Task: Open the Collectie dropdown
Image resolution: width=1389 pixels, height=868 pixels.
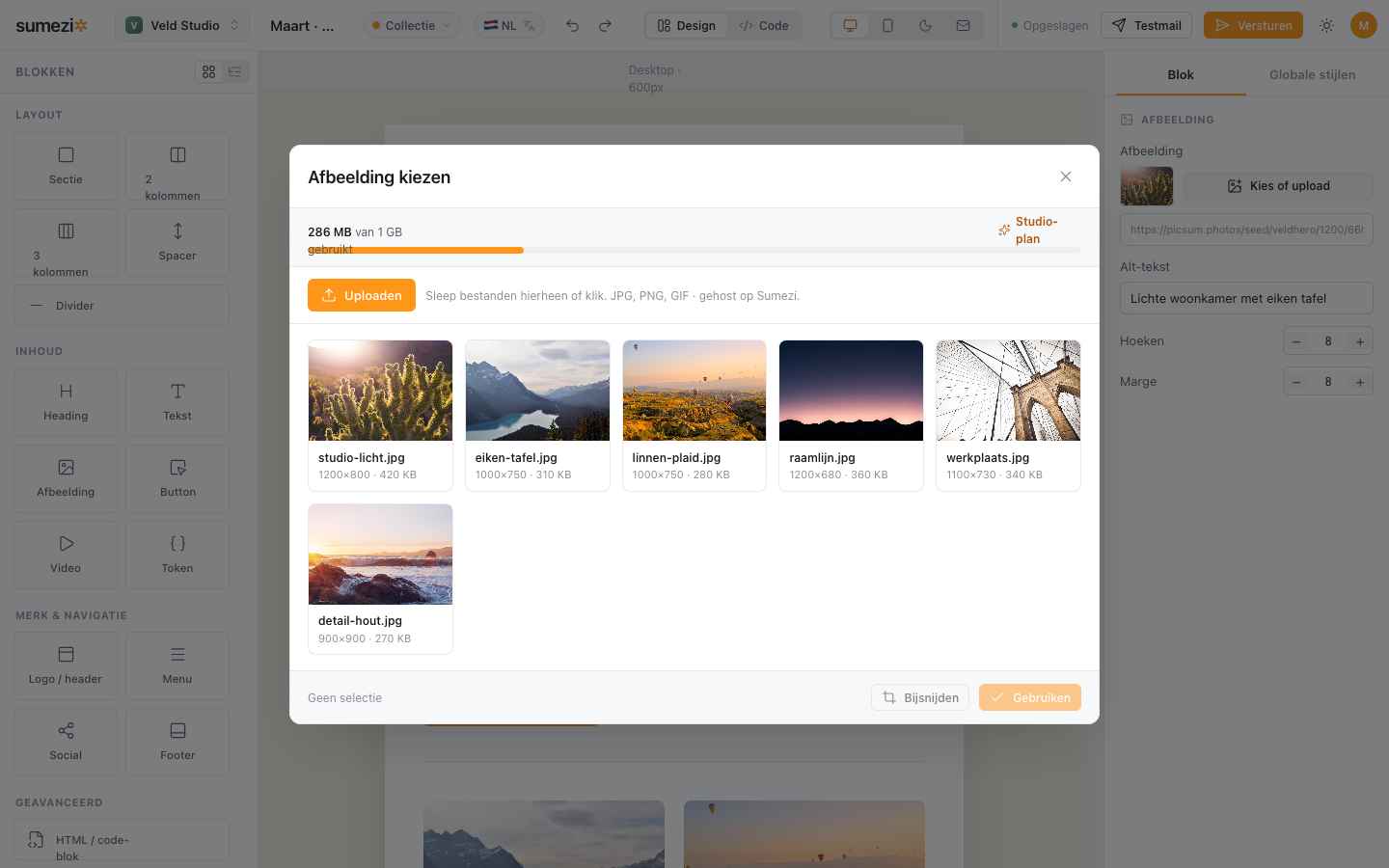Action: 411,26
